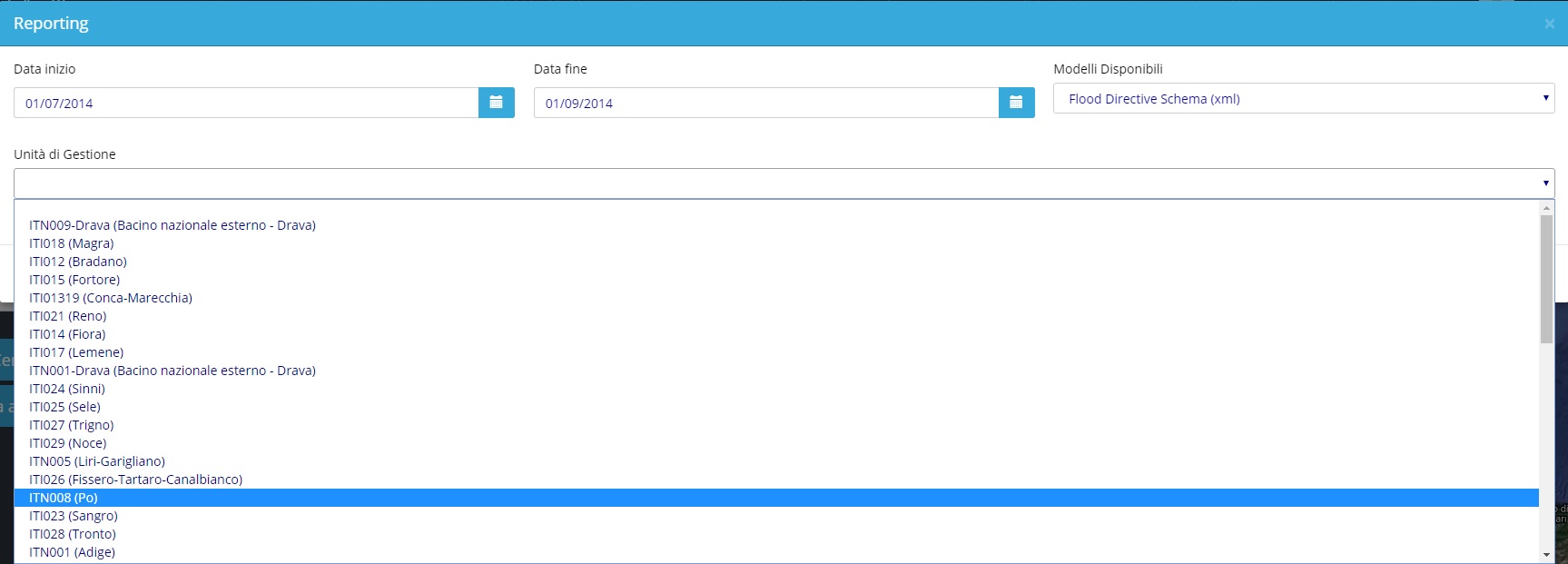Viewport: 1568px width, 564px height.
Task: Click the list scroll-up arrow
Action: pos(1546,208)
